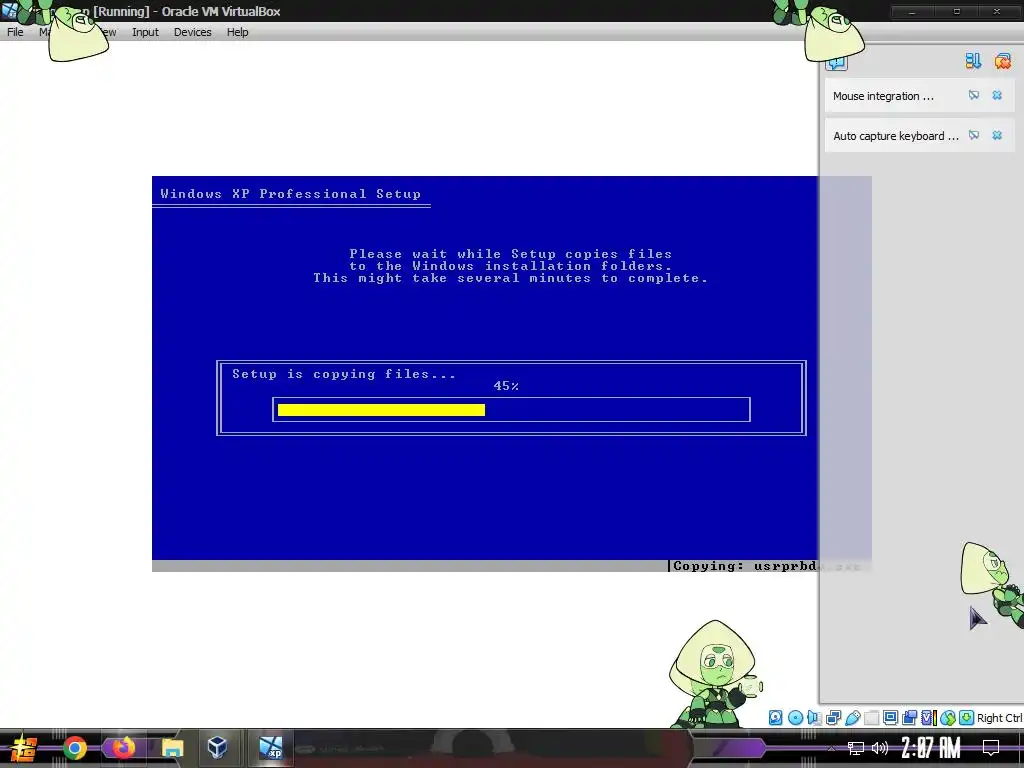
Task: Click the Auto capture keyboard notification text
Action: [x=895, y=136]
